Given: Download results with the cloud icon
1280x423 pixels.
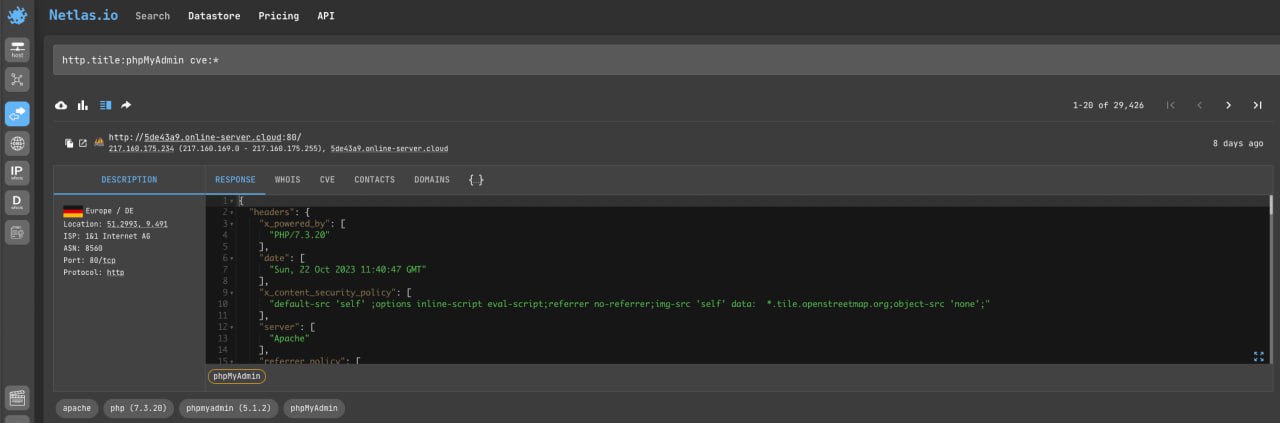Looking at the screenshot, I should pyautogui.click(x=61, y=105).
